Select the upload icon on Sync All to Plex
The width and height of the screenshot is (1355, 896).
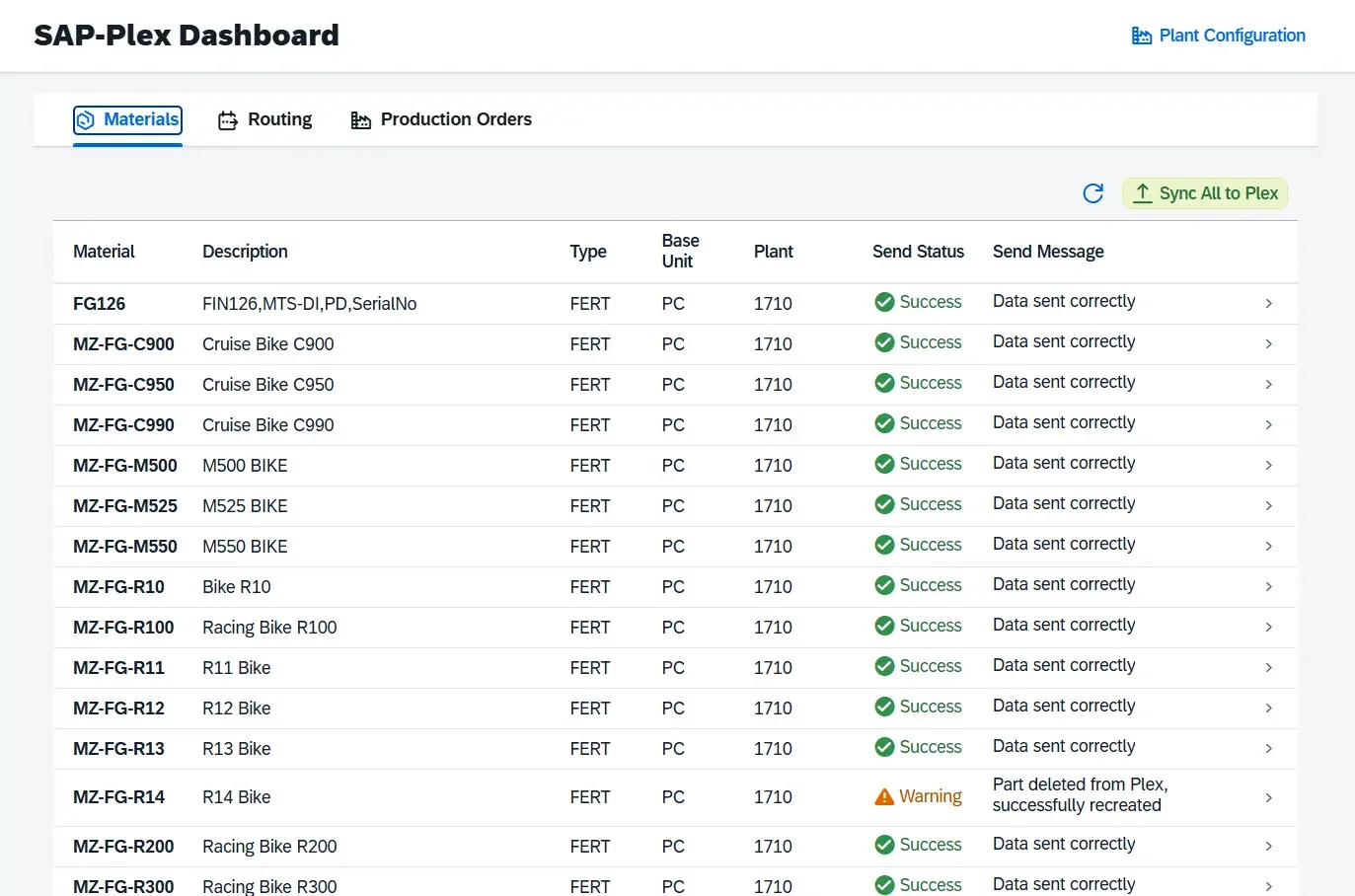[1144, 193]
